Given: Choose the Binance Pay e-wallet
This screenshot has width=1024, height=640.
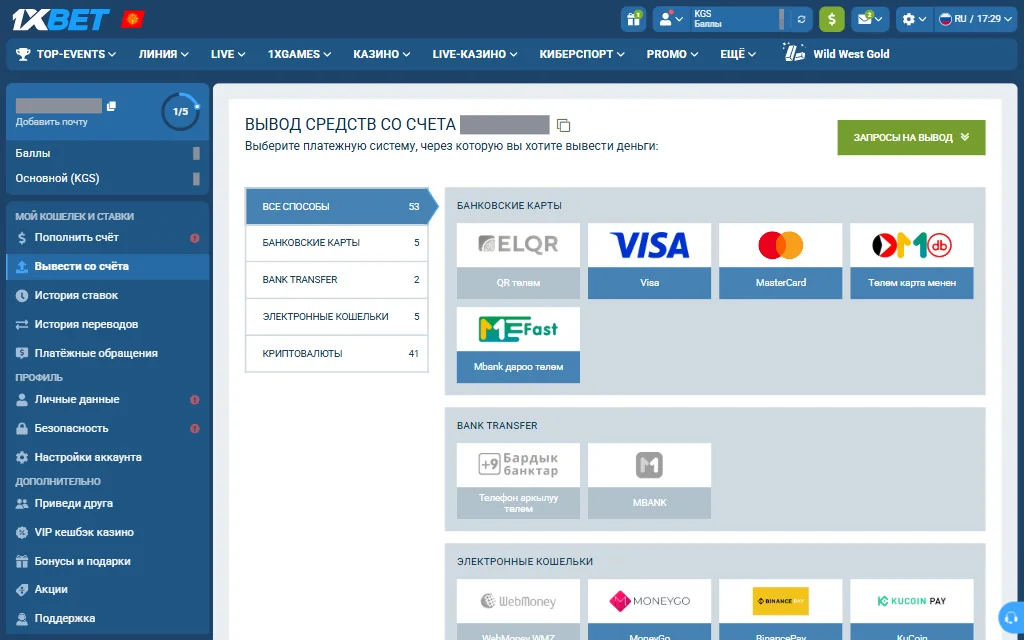Looking at the screenshot, I should [x=780, y=609].
